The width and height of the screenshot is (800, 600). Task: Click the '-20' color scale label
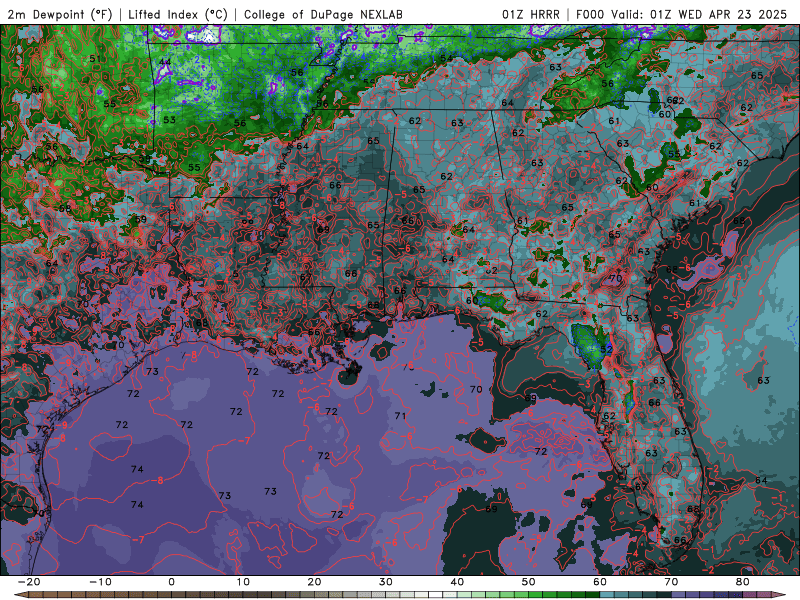pyautogui.click(x=29, y=582)
